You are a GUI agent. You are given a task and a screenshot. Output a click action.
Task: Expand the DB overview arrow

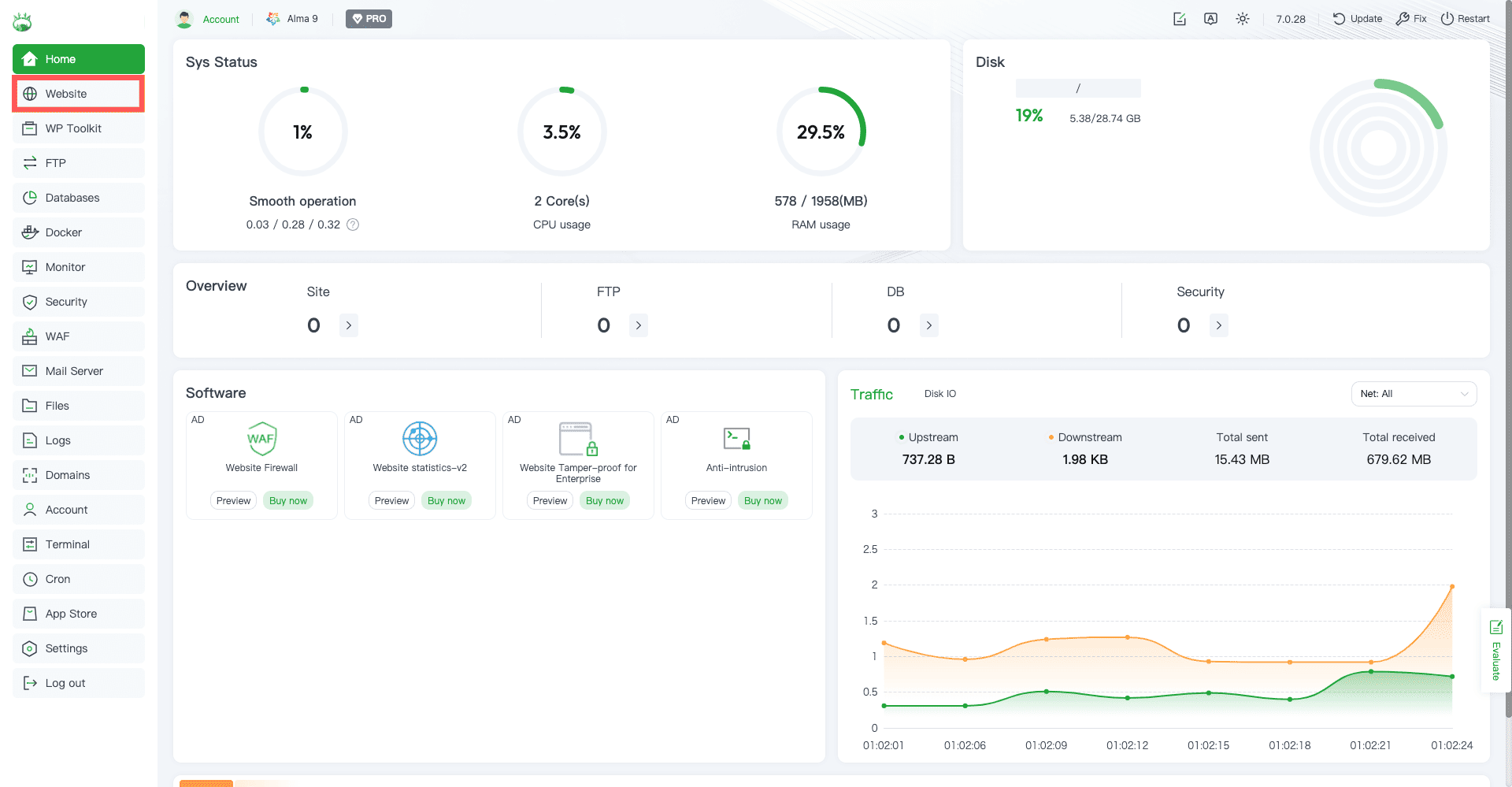click(928, 325)
